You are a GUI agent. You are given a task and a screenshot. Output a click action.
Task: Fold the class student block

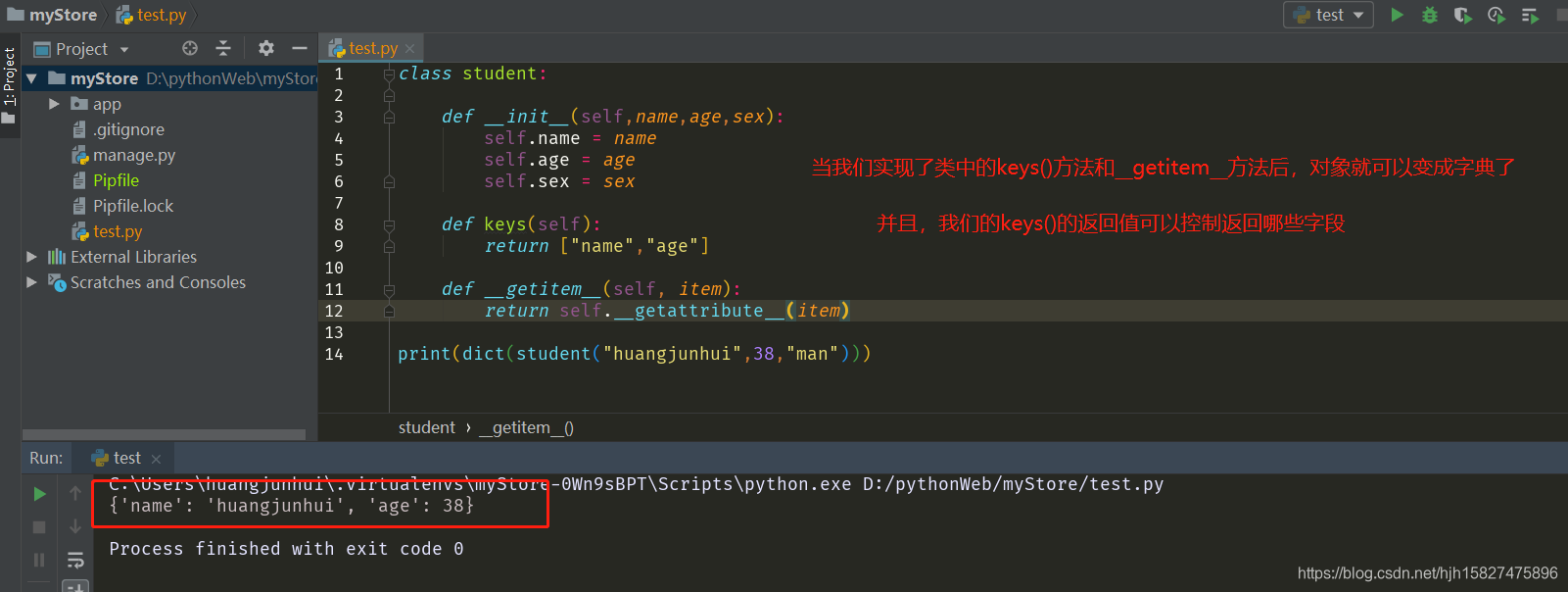click(x=389, y=74)
